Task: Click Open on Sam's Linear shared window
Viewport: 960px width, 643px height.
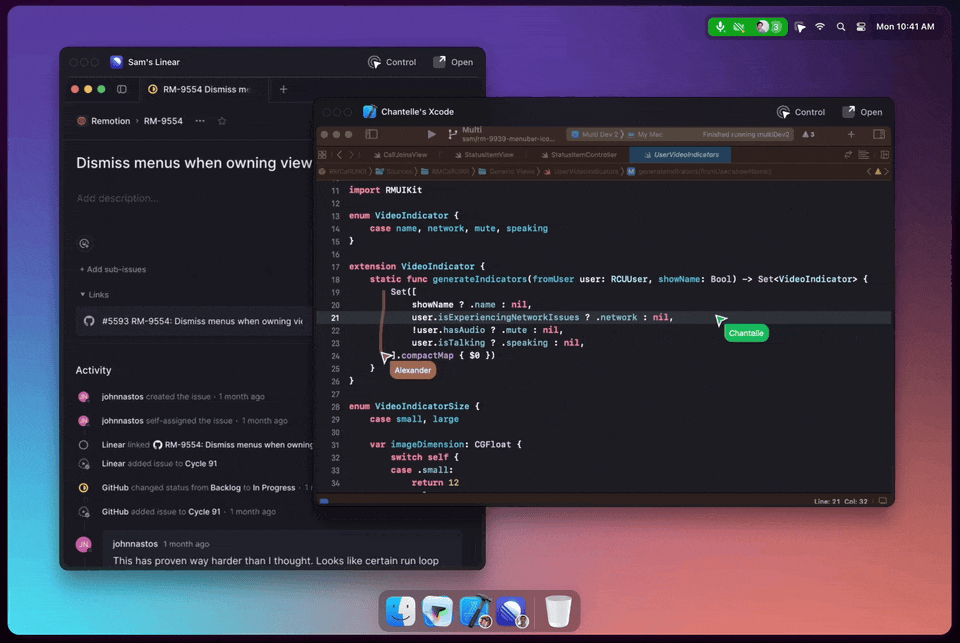Action: click(x=453, y=62)
